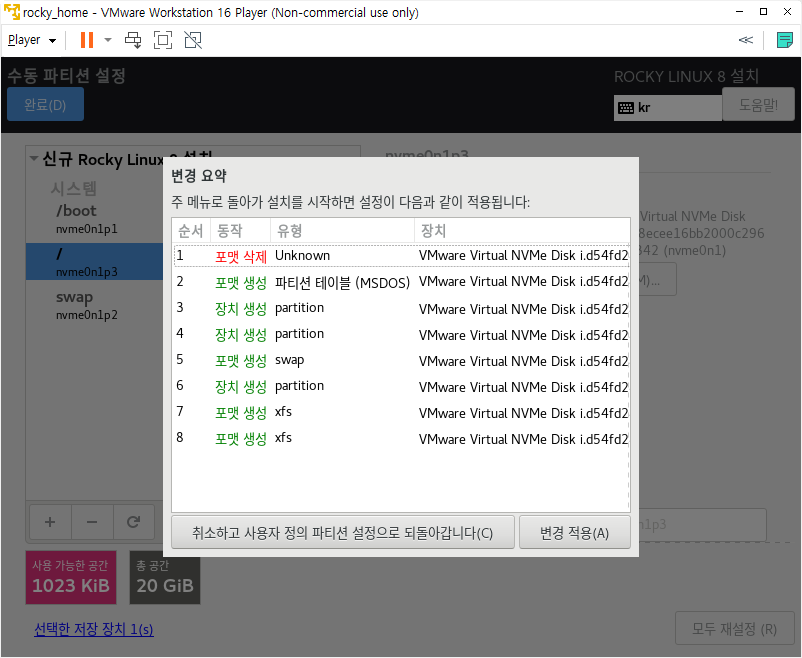
Task: Select row 4 장치 생성 partition
Action: (401, 334)
